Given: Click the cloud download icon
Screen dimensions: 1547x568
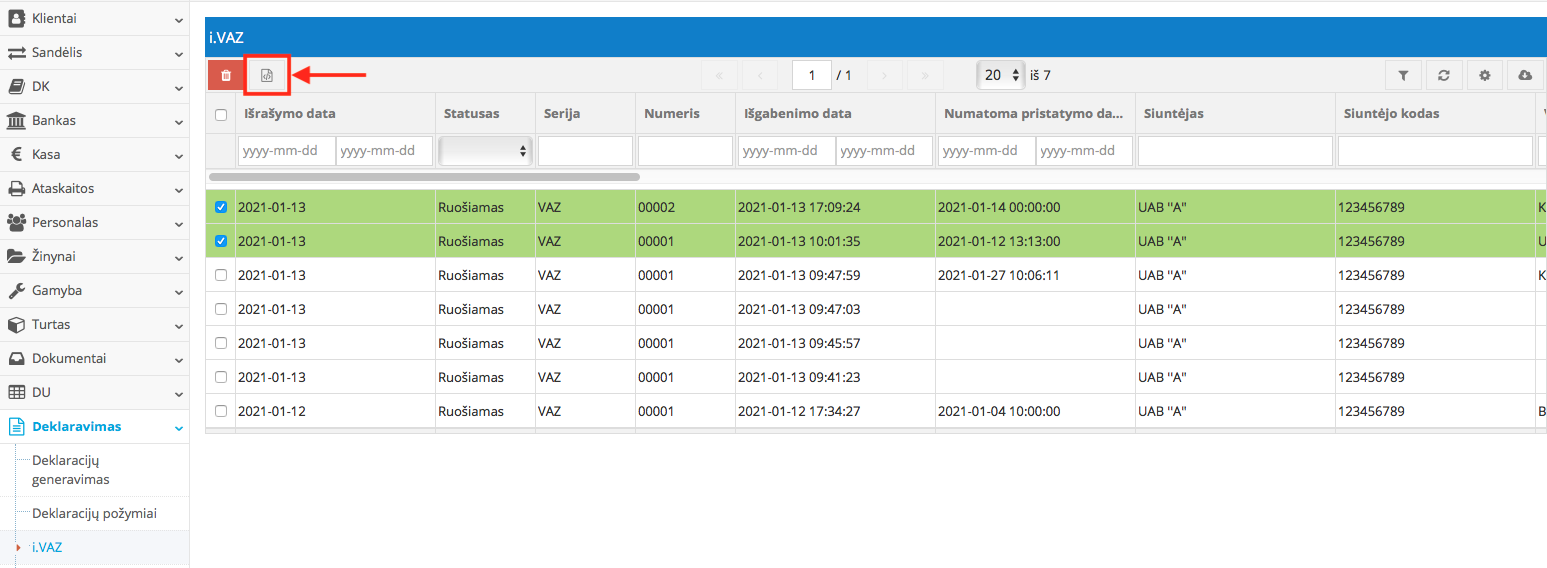Looking at the screenshot, I should pyautogui.click(x=1525, y=75).
